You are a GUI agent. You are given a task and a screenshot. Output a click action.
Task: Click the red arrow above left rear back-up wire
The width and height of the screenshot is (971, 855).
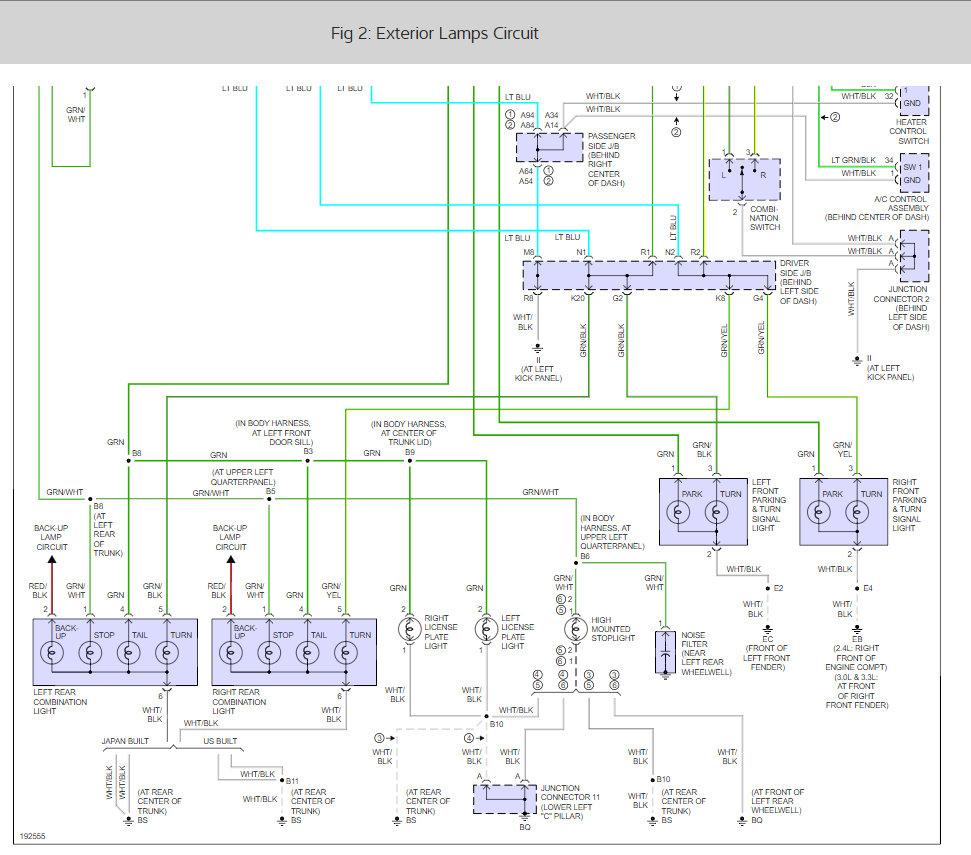click(52, 560)
